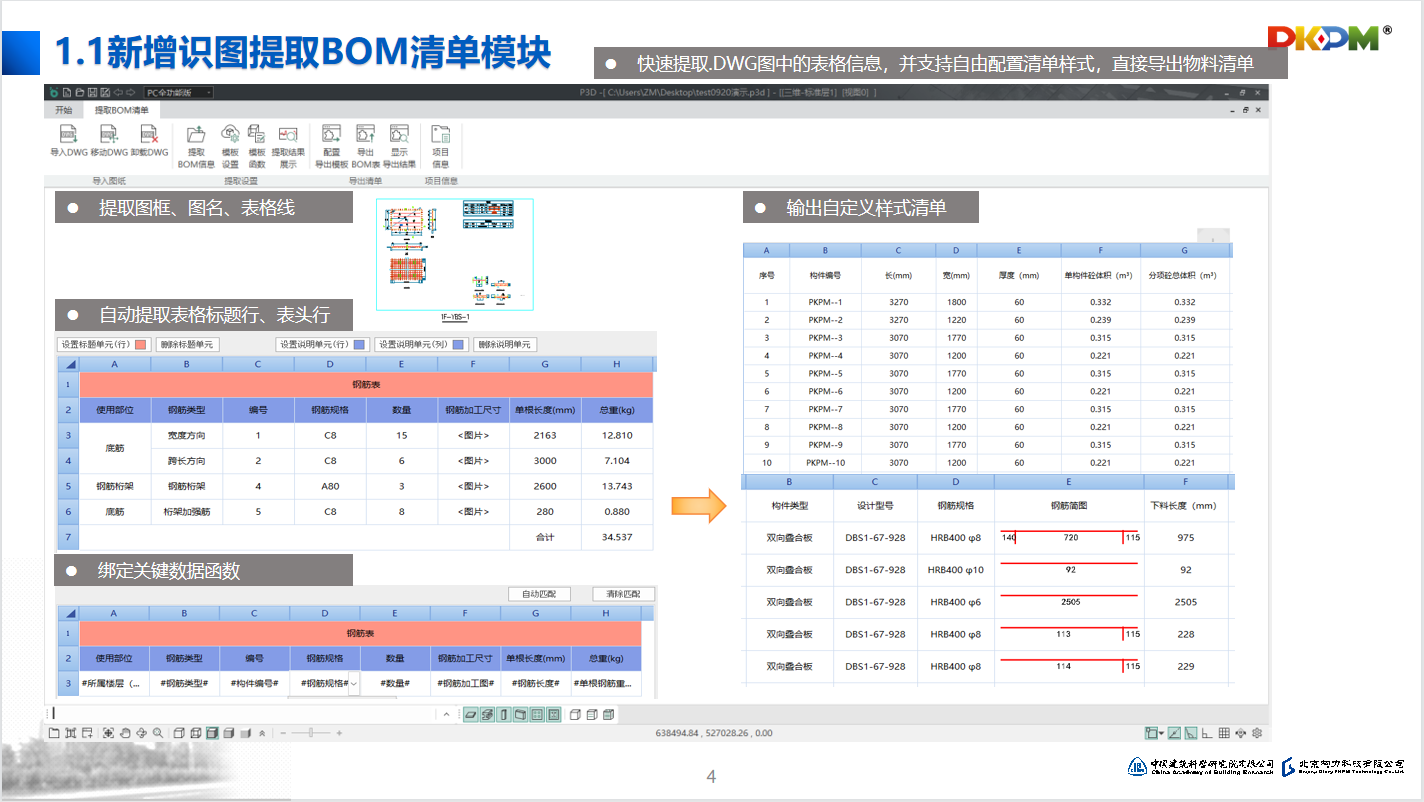The width and height of the screenshot is (1424, 802).
Task: Toggle the column element filter button
Action: (504, 714)
